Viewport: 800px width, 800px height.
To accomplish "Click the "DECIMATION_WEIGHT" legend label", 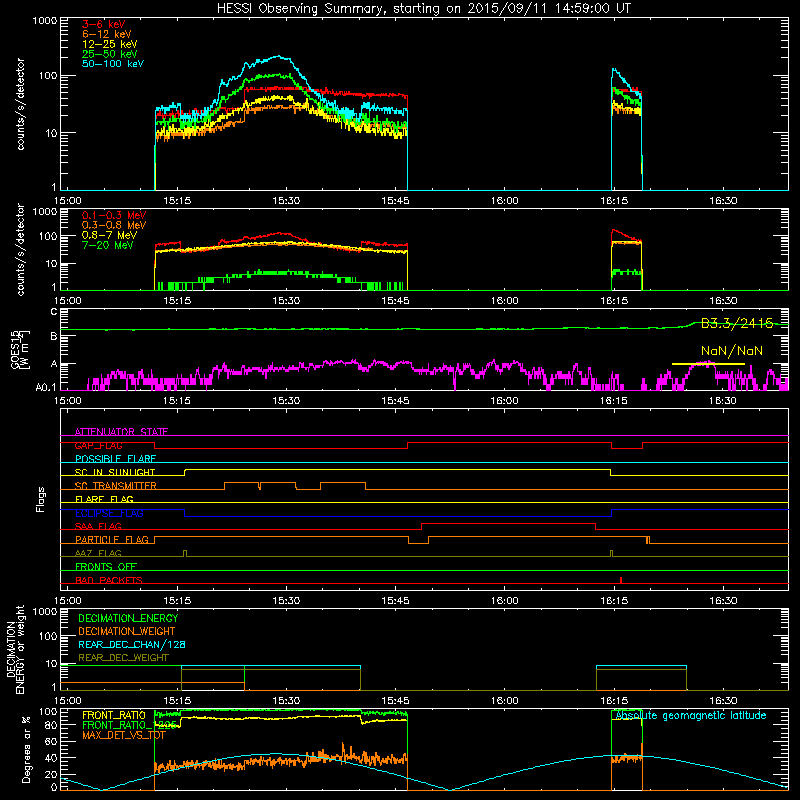I will pyautogui.click(x=127, y=632).
